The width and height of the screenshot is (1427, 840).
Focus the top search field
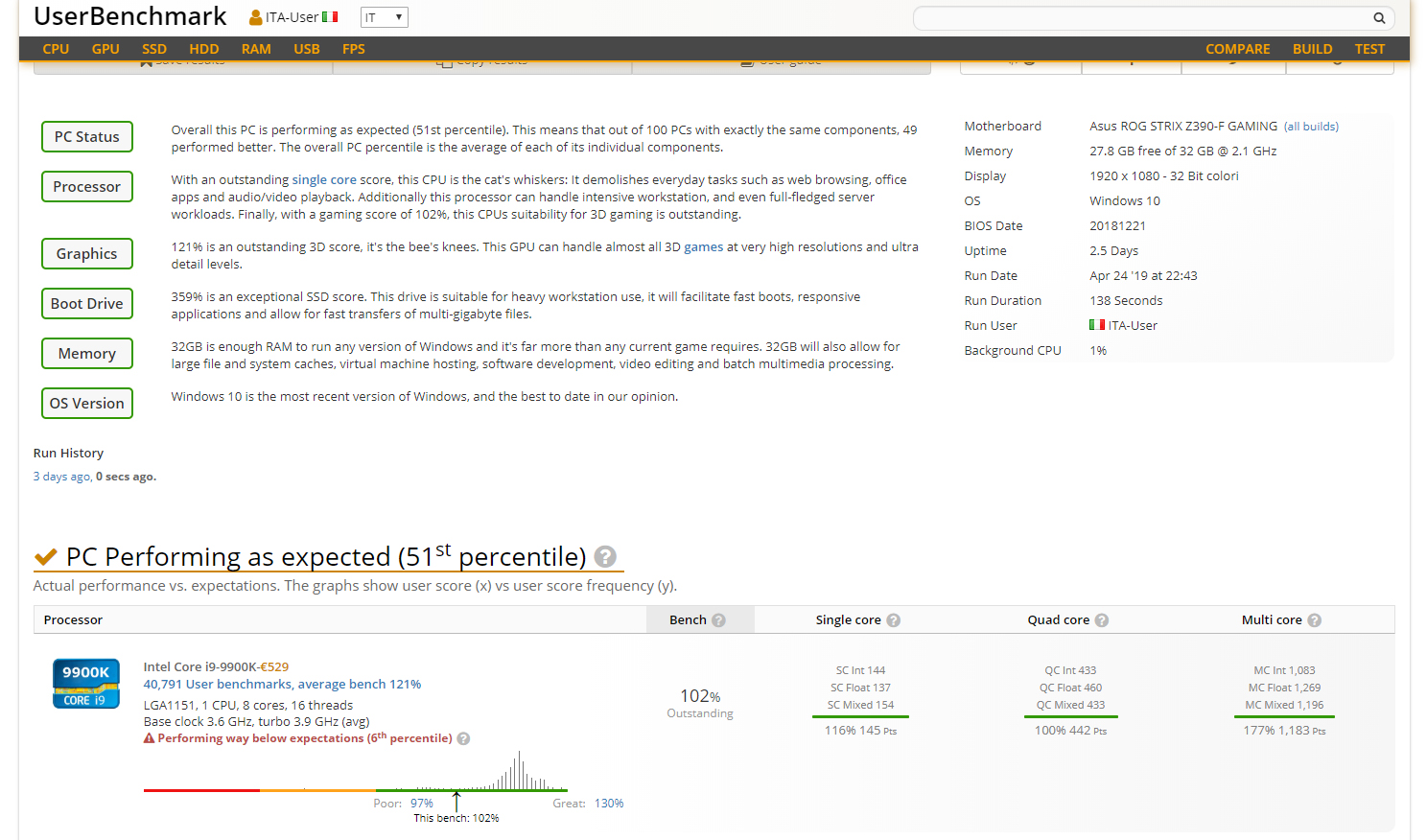click(1143, 17)
